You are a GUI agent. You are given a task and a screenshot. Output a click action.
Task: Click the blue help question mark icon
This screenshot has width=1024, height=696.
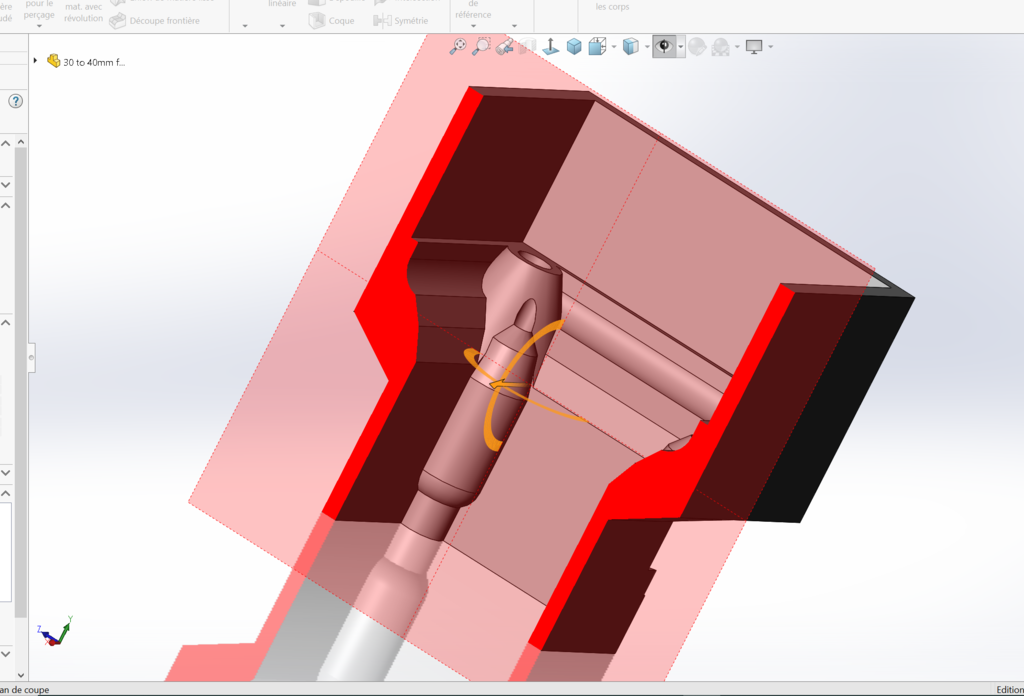16,101
